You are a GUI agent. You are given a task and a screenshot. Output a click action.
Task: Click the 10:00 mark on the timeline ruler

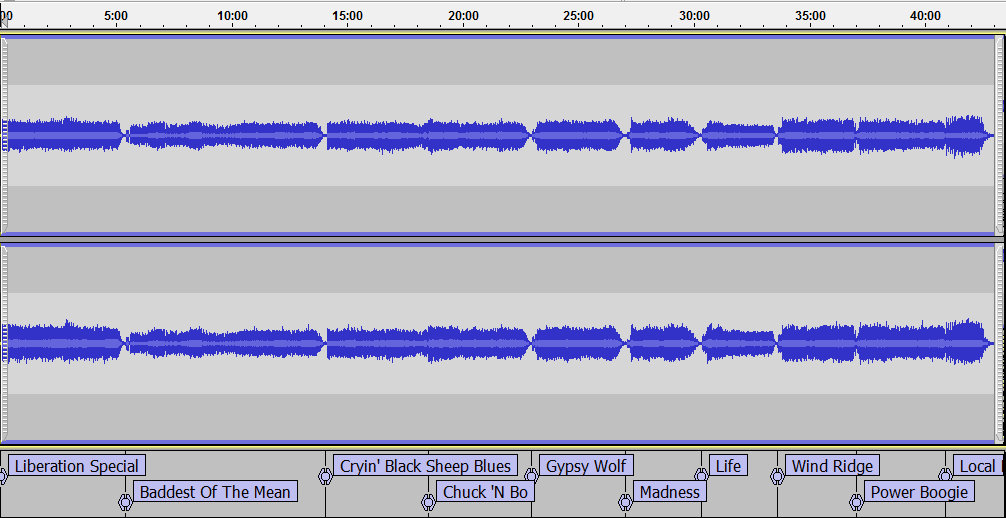(232, 15)
